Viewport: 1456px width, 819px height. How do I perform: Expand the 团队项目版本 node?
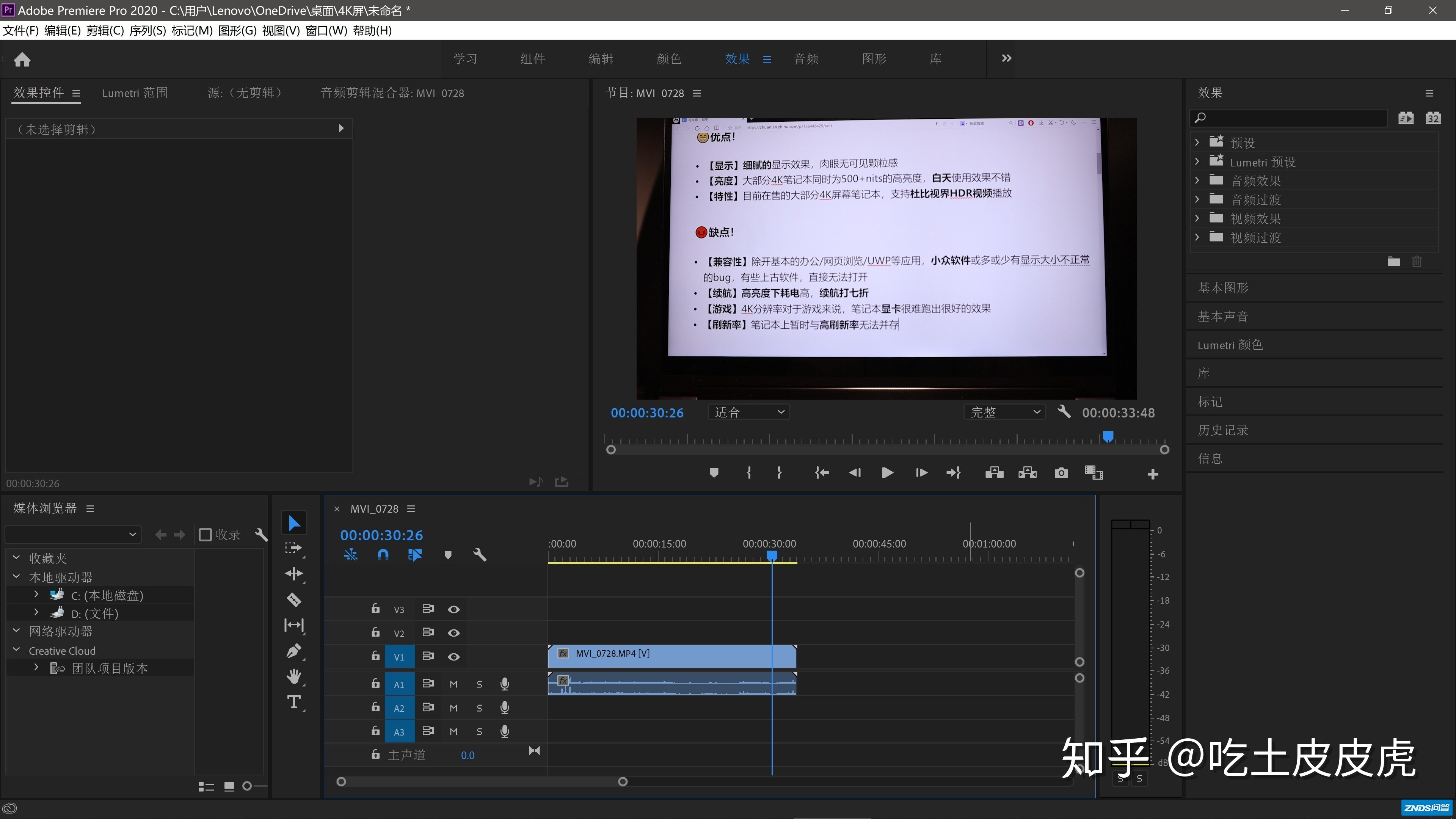pyautogui.click(x=36, y=667)
